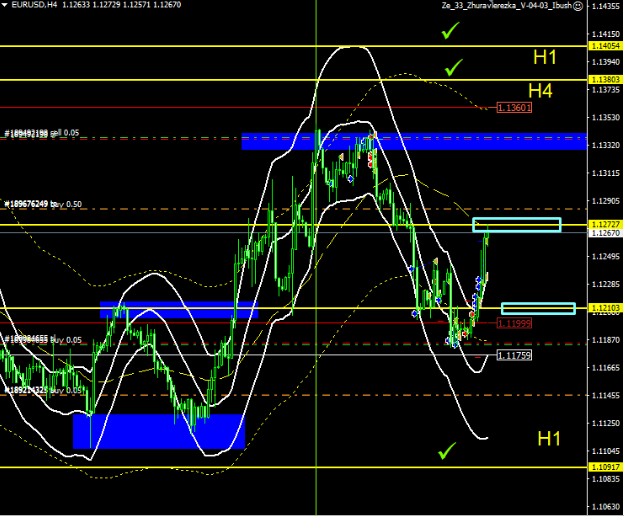Select the large blue zone below 1.11455
This screenshot has width=624, height=516.
158,431
